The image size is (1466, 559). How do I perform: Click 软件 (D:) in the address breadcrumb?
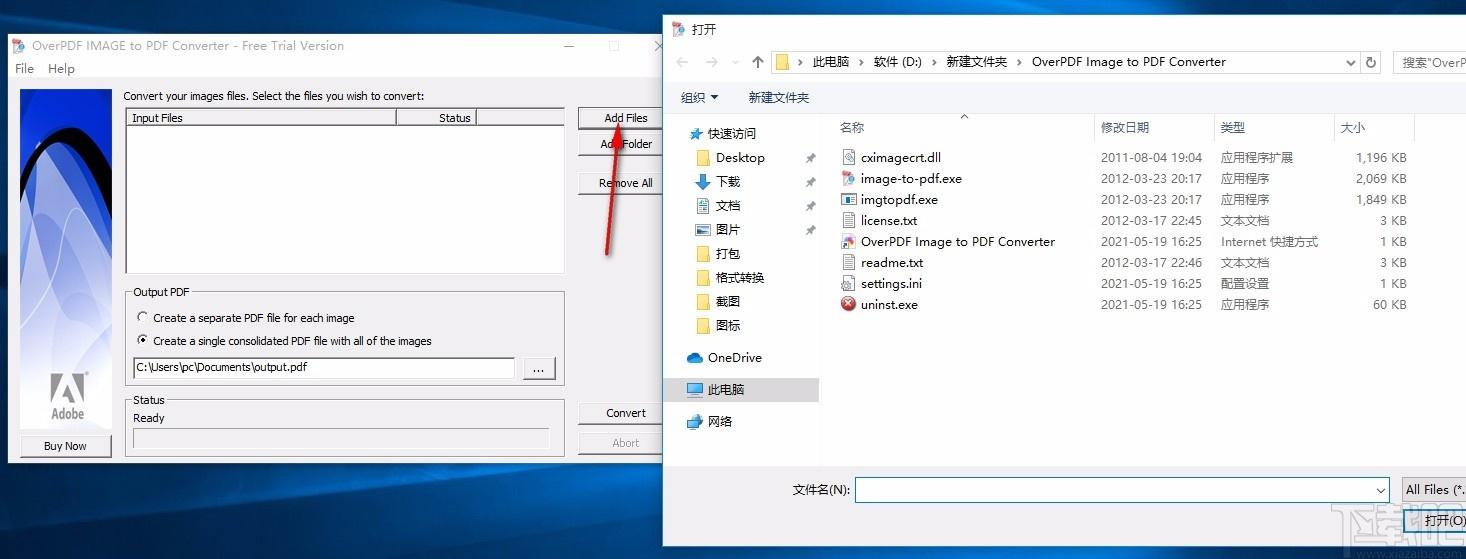[x=898, y=62]
